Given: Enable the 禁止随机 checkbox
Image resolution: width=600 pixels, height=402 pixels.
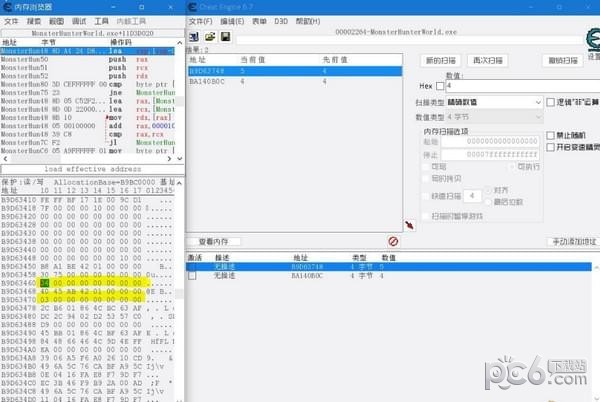Looking at the screenshot, I should [x=550, y=135].
